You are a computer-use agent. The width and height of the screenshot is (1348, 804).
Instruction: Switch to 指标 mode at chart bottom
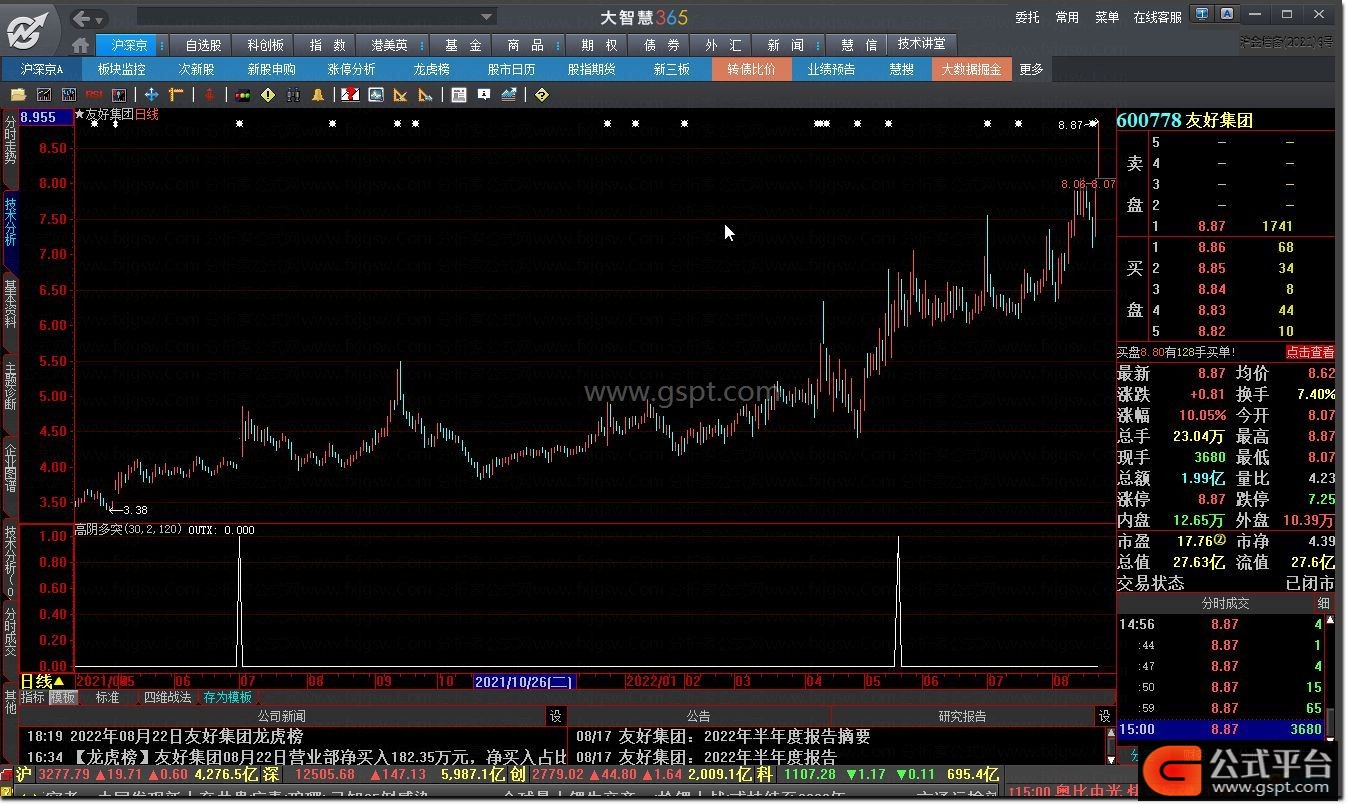pyautogui.click(x=33, y=697)
